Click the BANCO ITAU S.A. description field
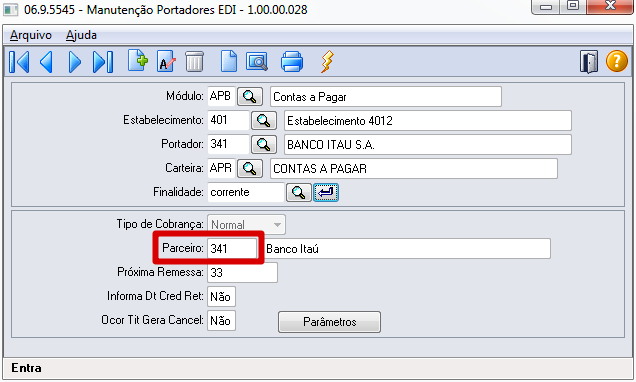The height and width of the screenshot is (382, 636). pos(428,144)
